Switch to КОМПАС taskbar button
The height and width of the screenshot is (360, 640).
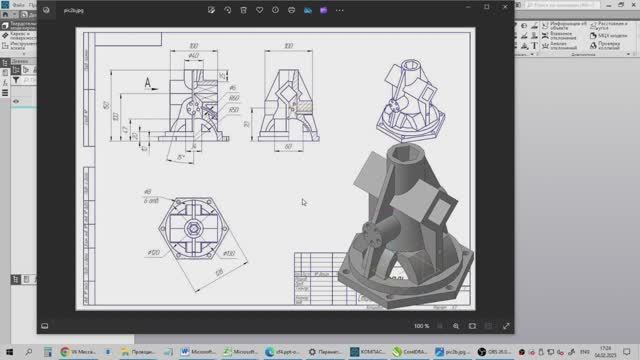click(368, 351)
